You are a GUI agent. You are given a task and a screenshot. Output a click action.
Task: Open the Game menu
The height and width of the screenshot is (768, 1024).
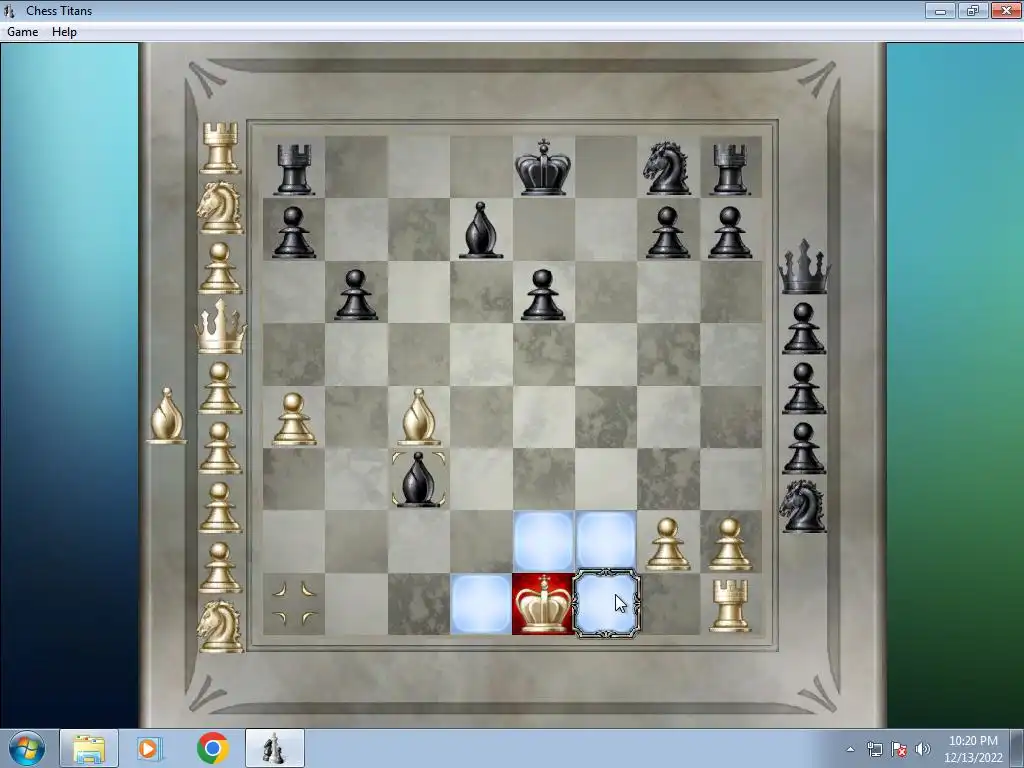point(22,32)
